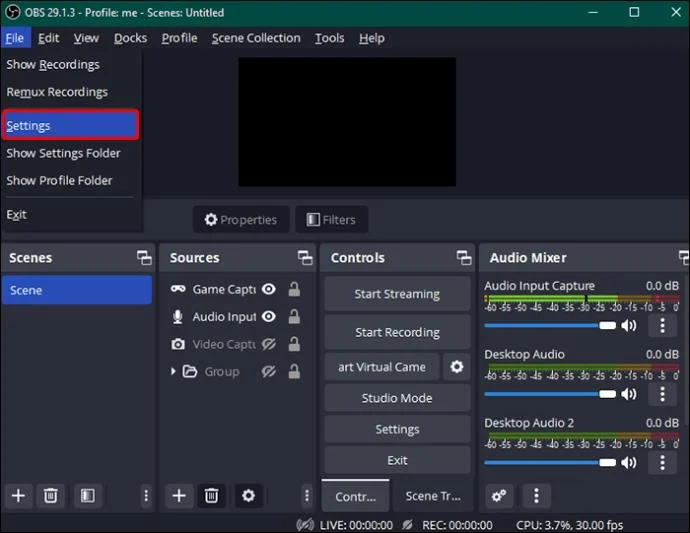
Task: Pop out the Scenes dock
Action: pos(144,258)
